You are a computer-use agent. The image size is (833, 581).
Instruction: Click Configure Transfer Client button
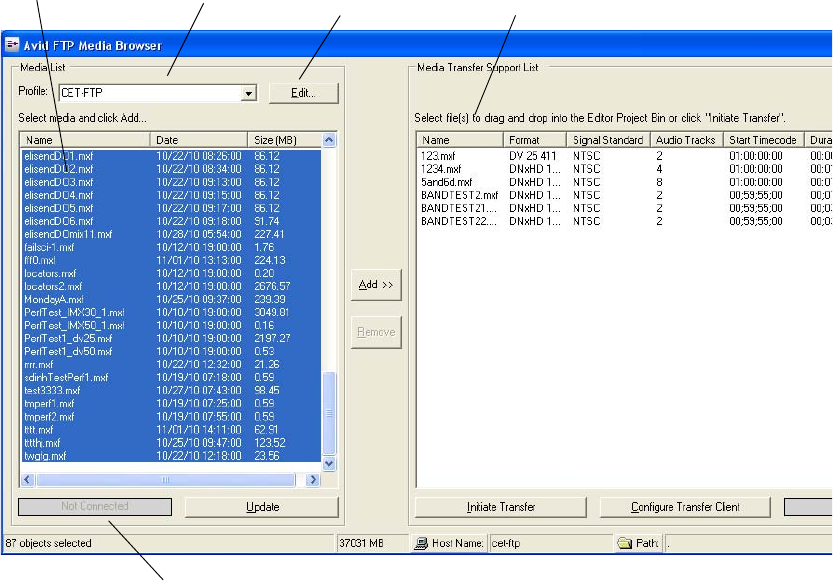point(685,507)
